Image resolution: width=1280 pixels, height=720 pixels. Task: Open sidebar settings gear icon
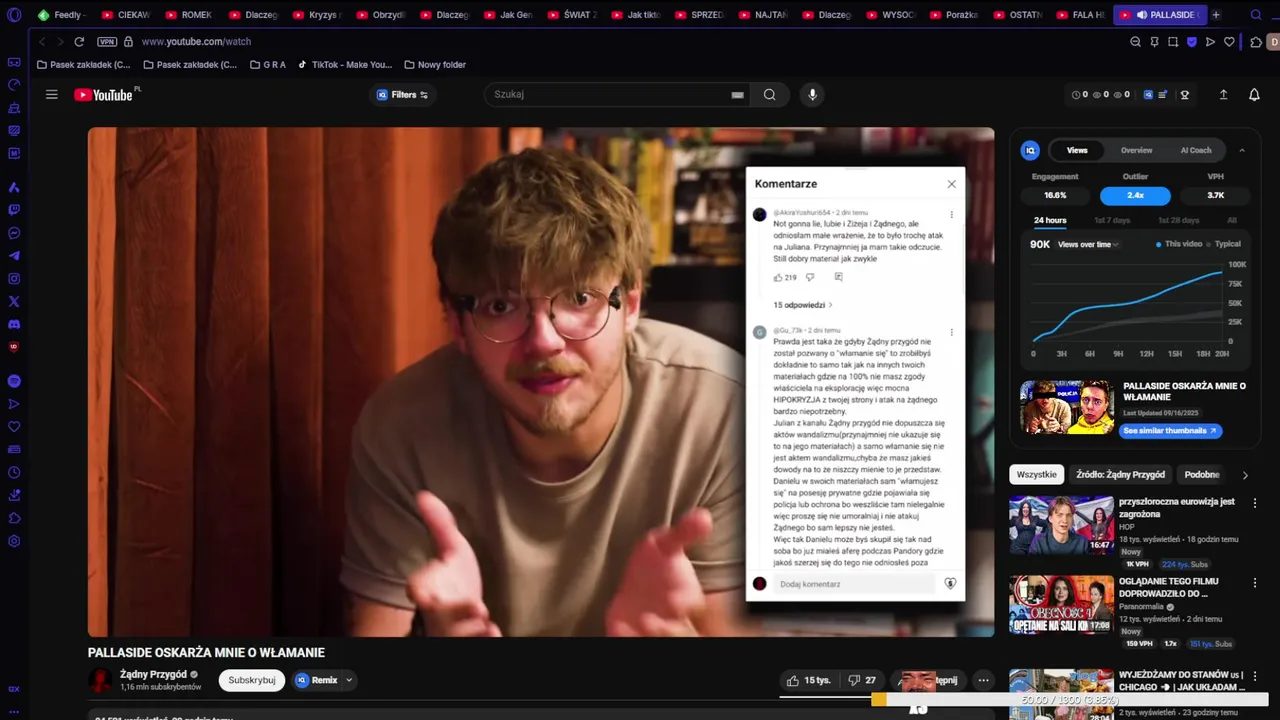click(14, 541)
